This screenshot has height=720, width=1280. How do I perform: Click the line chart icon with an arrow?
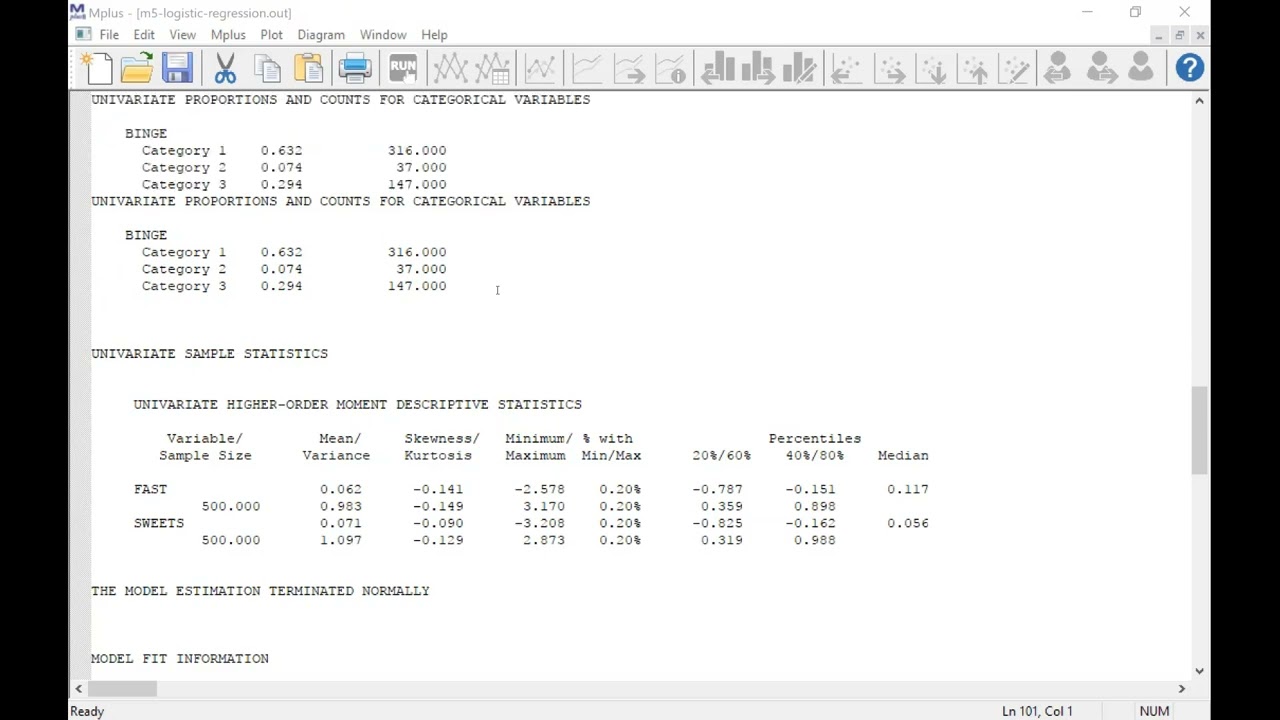tap(629, 68)
